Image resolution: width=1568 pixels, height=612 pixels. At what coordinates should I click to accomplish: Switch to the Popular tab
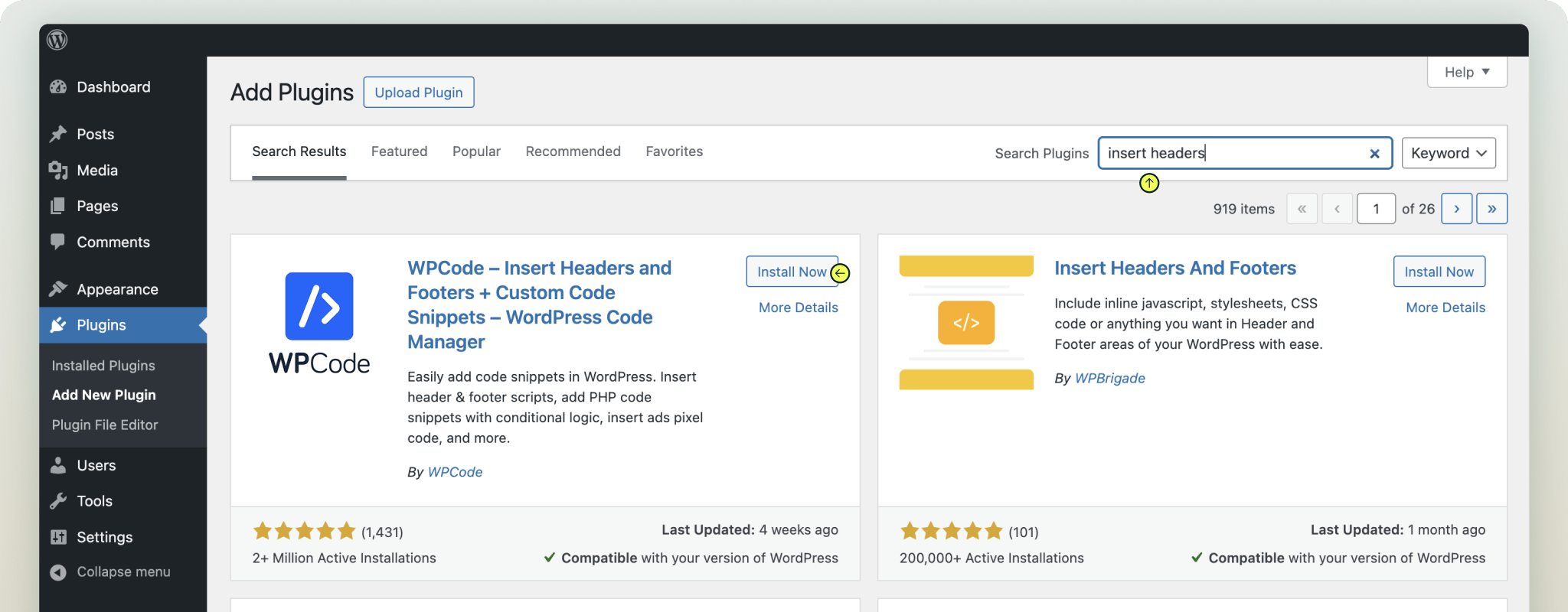pyautogui.click(x=476, y=151)
